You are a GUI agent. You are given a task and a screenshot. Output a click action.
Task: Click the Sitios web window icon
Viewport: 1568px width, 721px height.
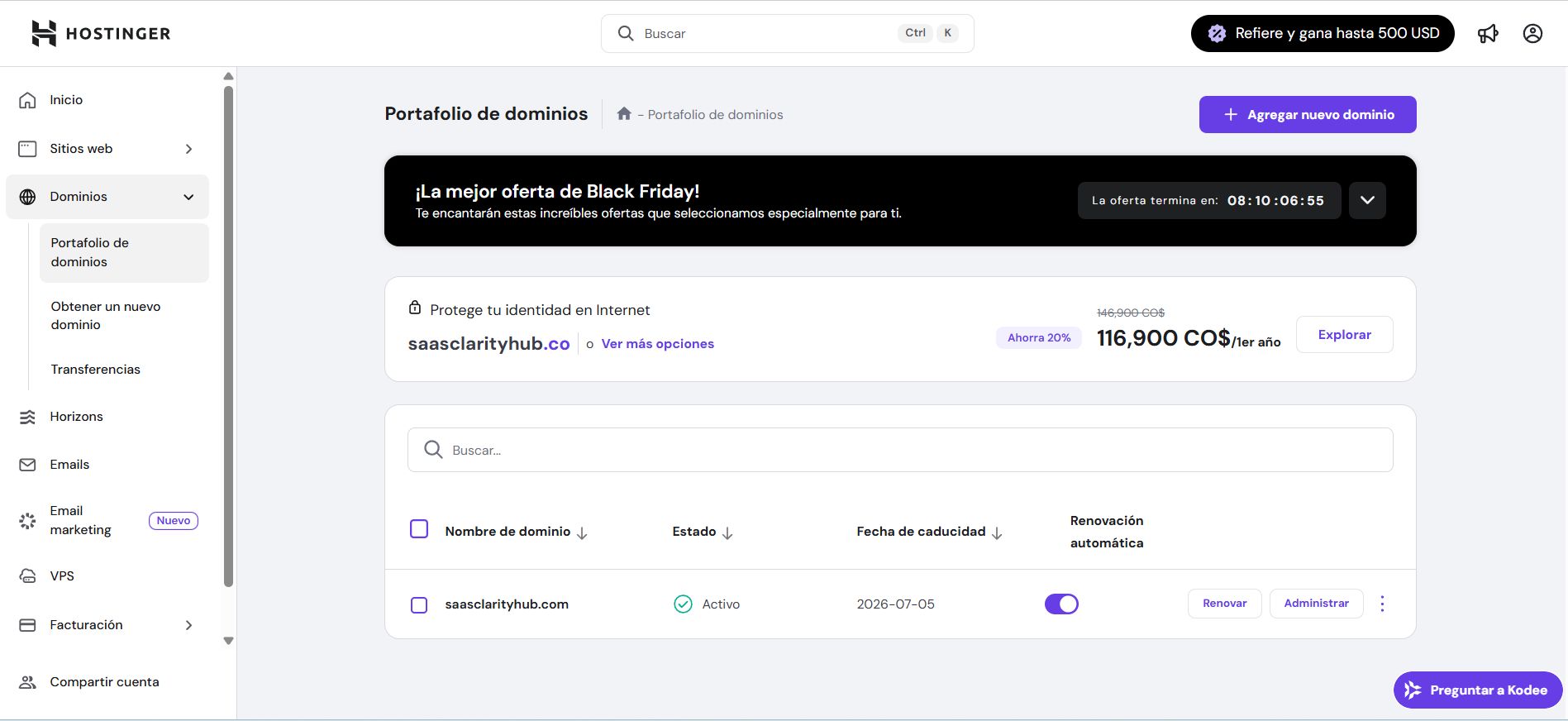click(x=27, y=149)
